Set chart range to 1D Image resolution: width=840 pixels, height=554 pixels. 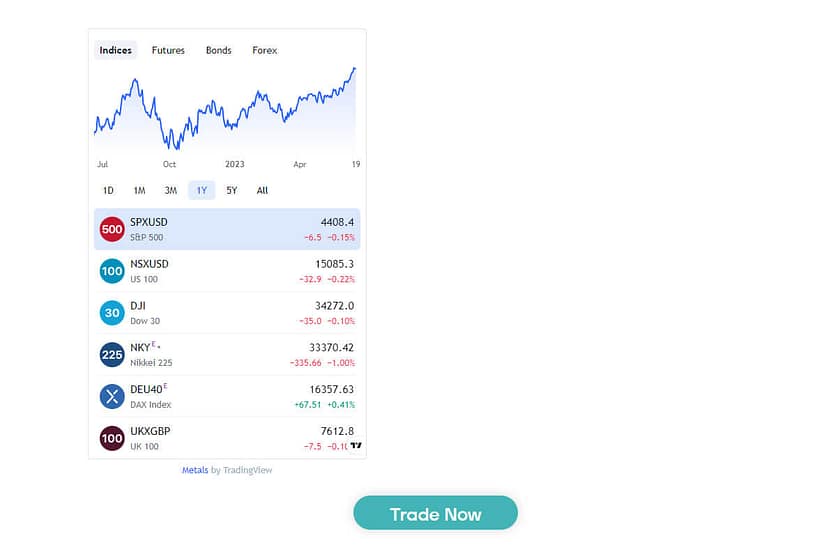pos(108,190)
